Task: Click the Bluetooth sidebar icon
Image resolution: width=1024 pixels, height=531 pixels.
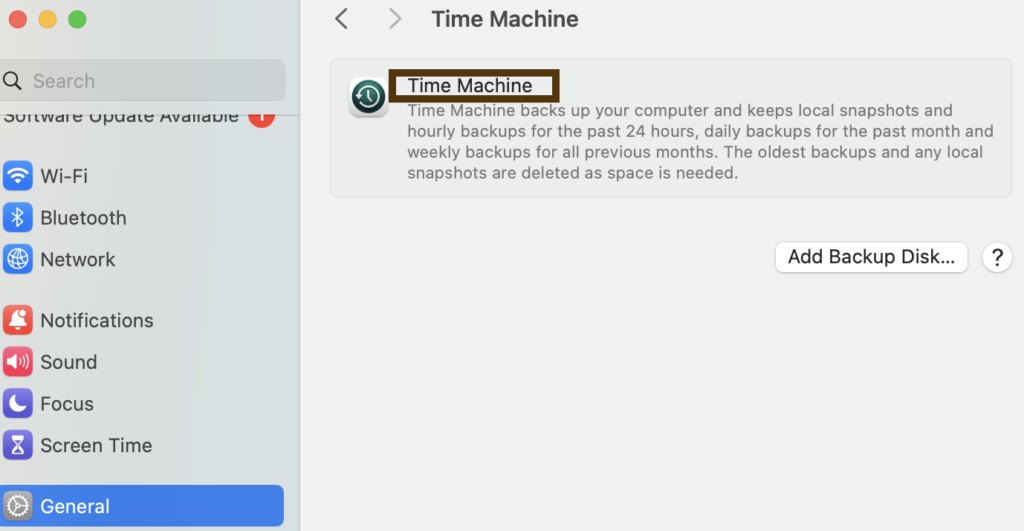Action: [x=18, y=217]
